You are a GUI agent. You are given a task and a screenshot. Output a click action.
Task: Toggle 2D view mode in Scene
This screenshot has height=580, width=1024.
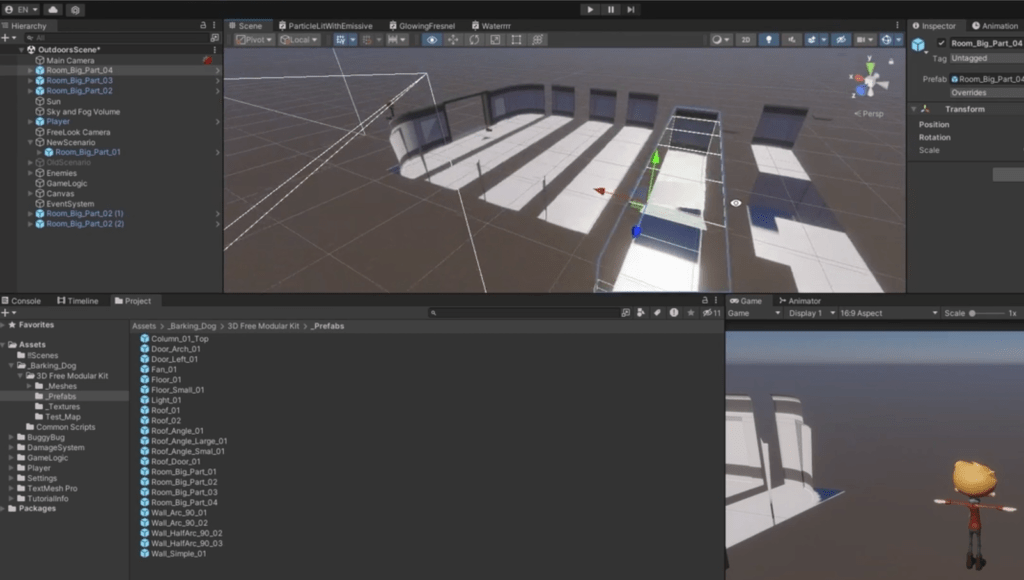pyautogui.click(x=746, y=40)
